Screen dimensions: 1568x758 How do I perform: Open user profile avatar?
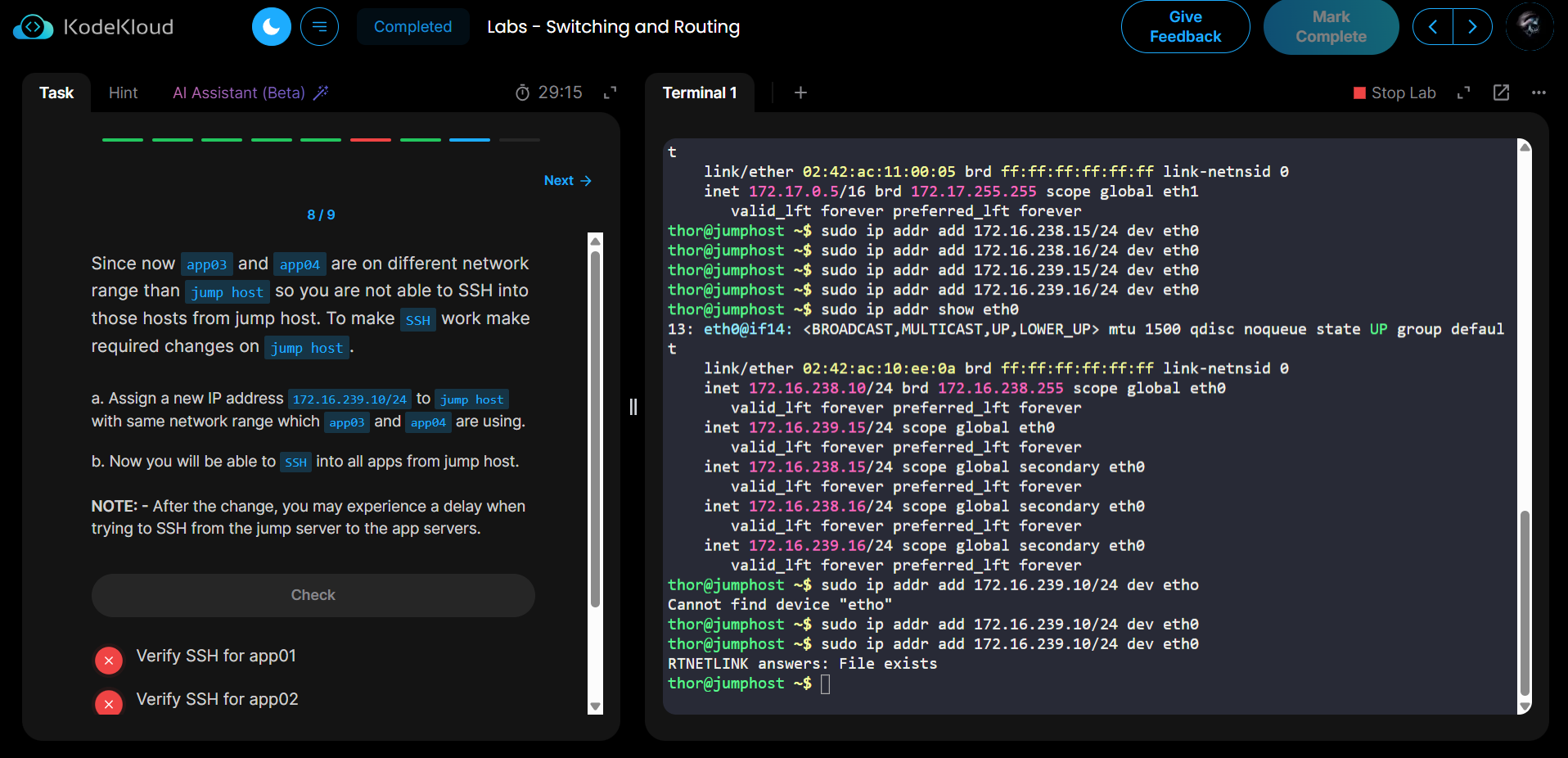(x=1529, y=26)
